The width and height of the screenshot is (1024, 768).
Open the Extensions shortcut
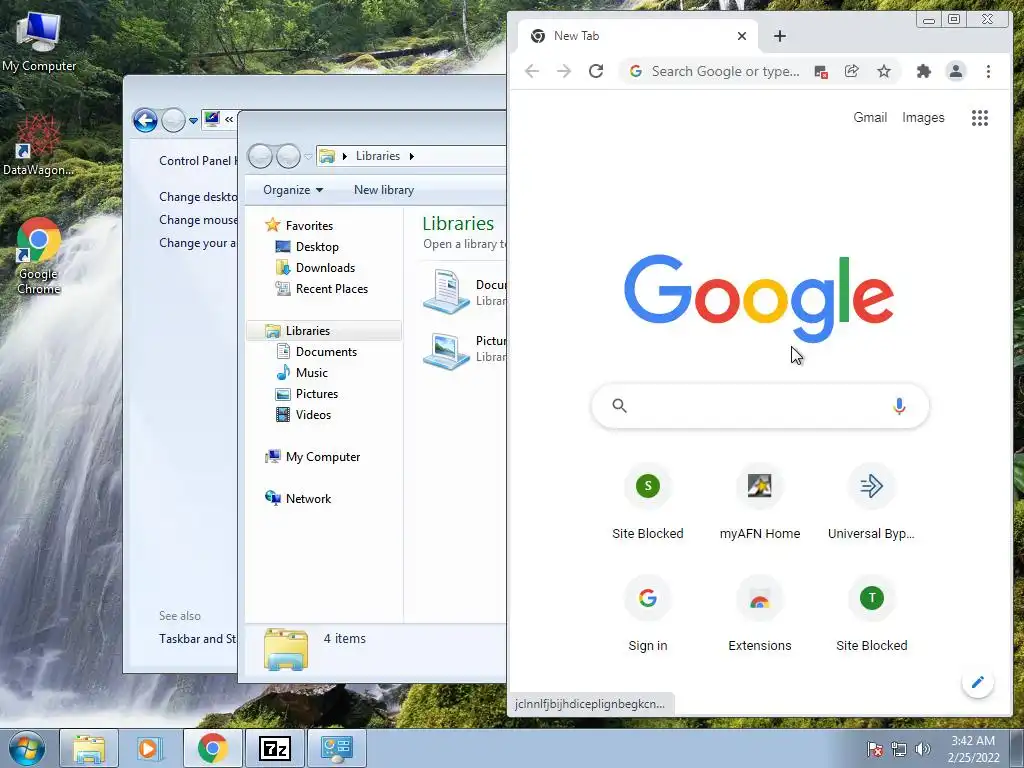coord(760,614)
